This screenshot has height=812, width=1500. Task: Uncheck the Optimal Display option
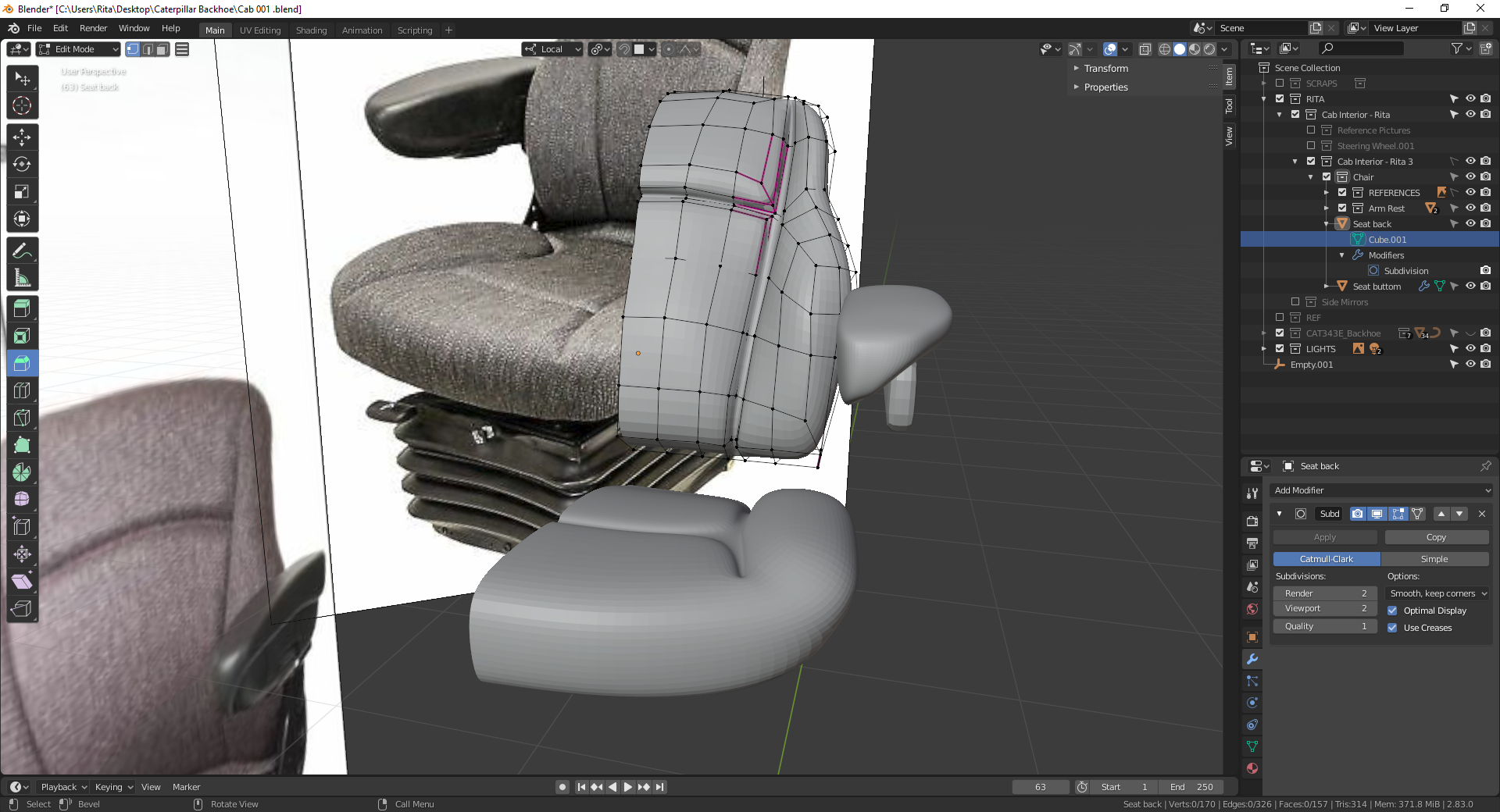pyautogui.click(x=1392, y=611)
